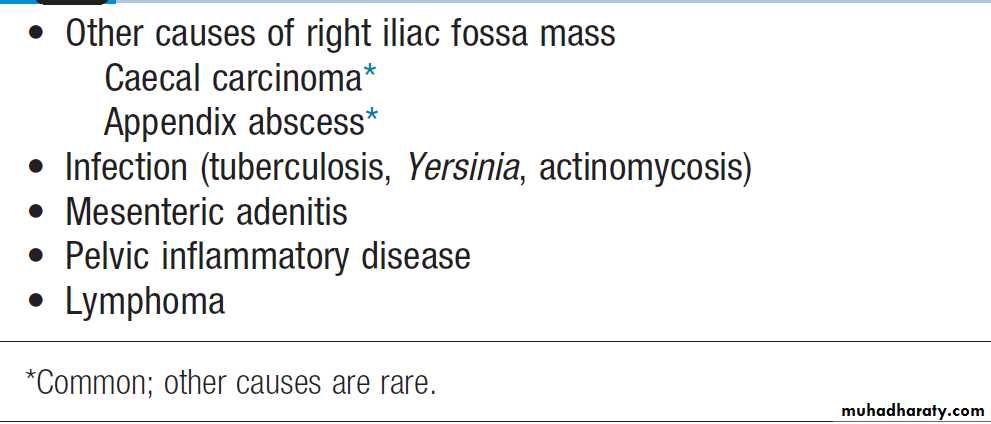Click the bullet before 'Infection'
The width and height of the screenshot is (991, 424).
pos(37,169)
